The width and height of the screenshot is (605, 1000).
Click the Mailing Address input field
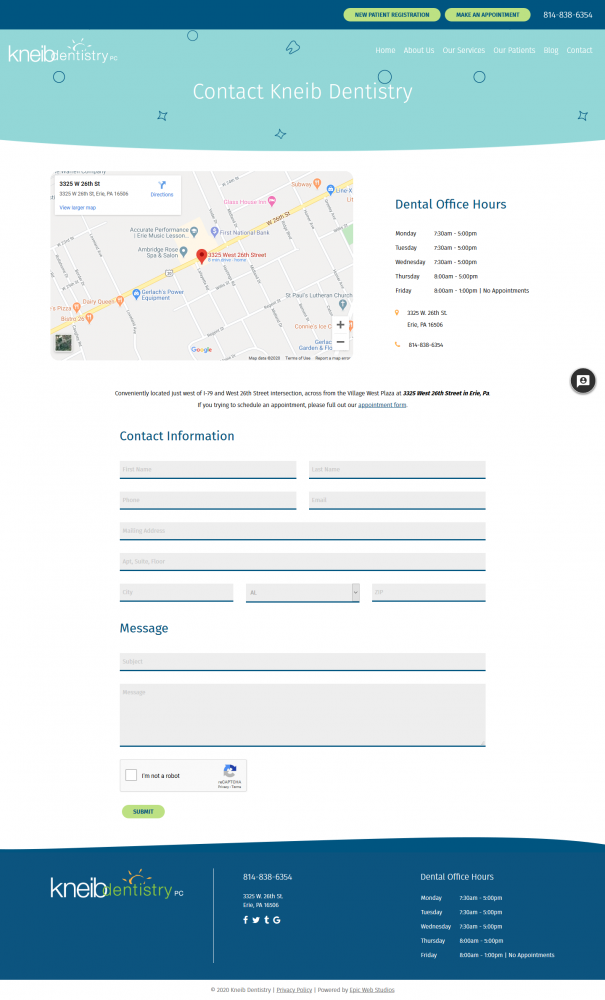pyautogui.click(x=303, y=531)
